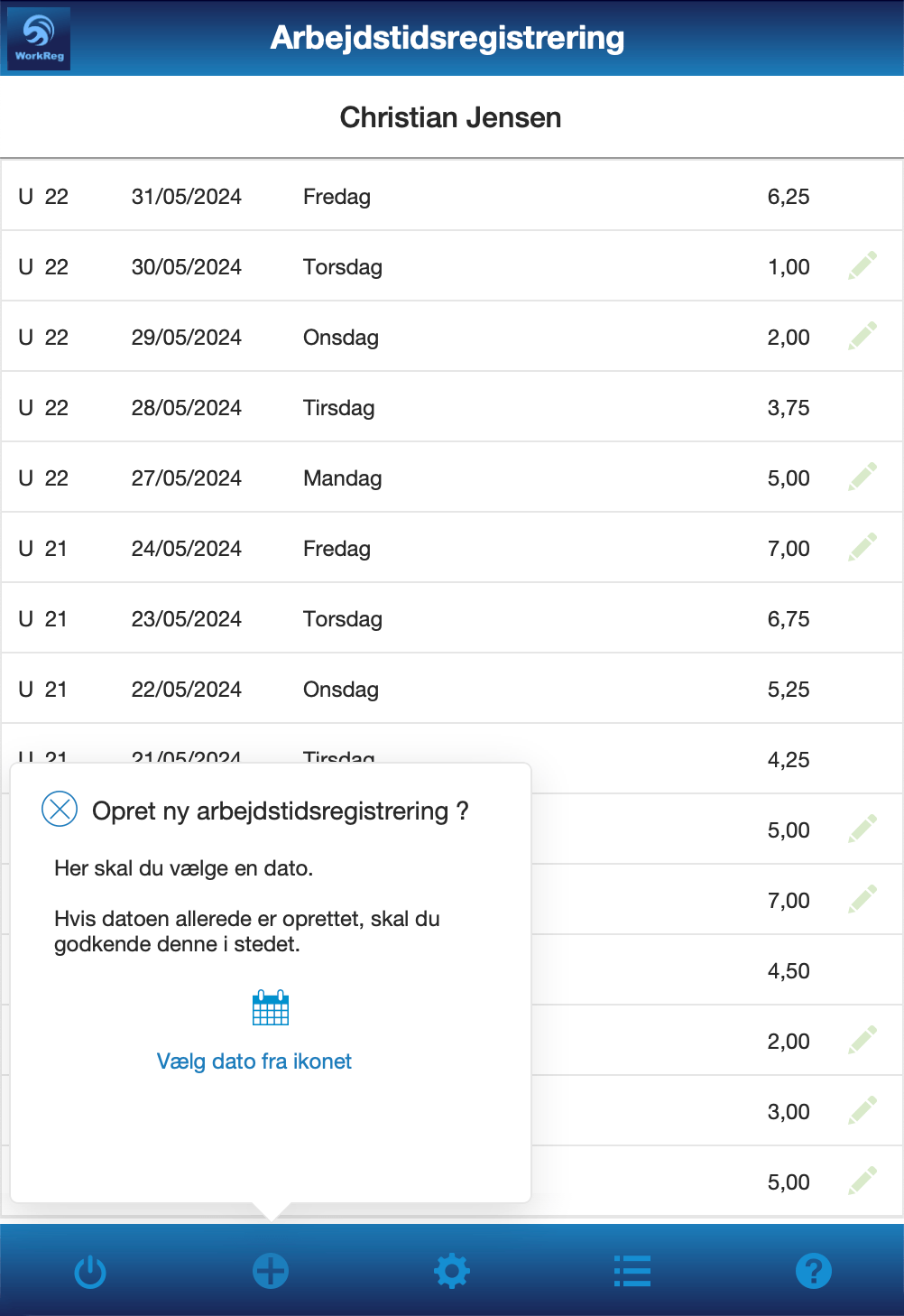Edit the last row with 5,00 hours

coord(862,1182)
